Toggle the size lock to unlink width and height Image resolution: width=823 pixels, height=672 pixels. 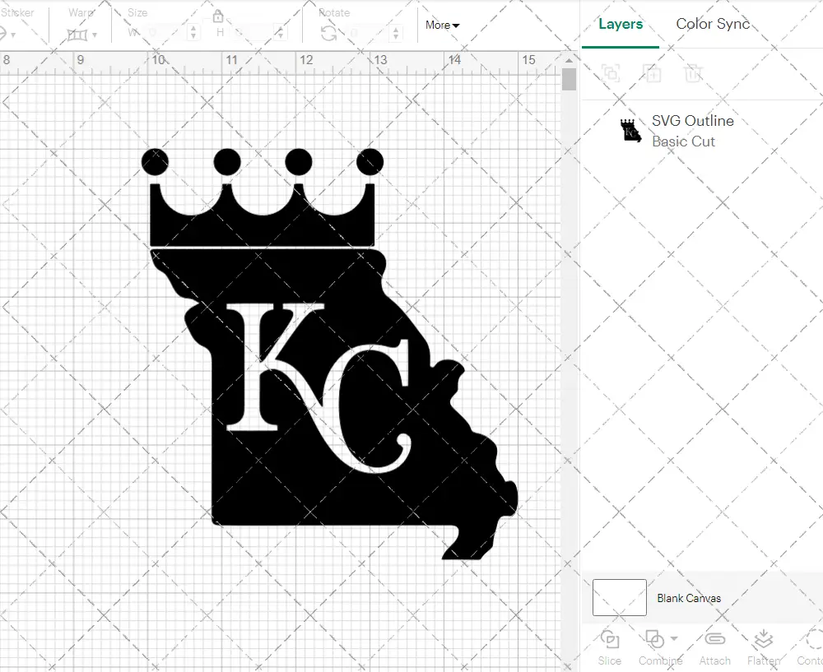(218, 17)
